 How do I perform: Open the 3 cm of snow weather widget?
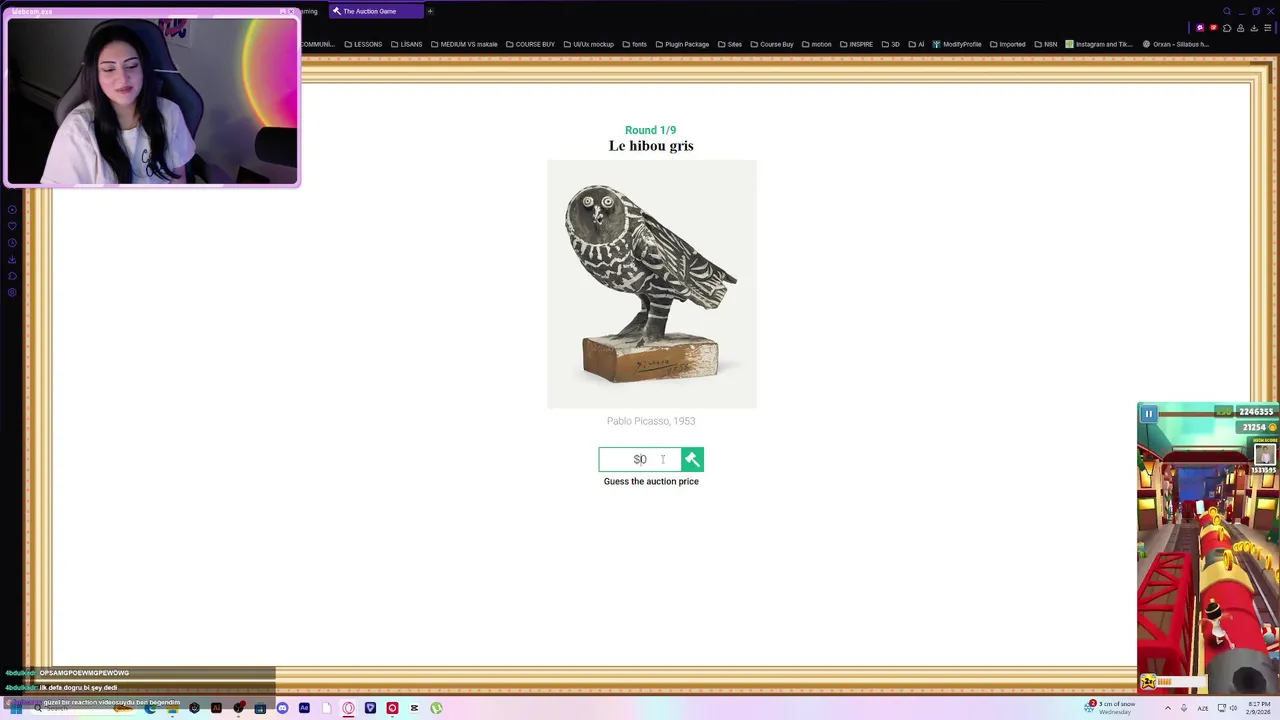[x=1110, y=708]
